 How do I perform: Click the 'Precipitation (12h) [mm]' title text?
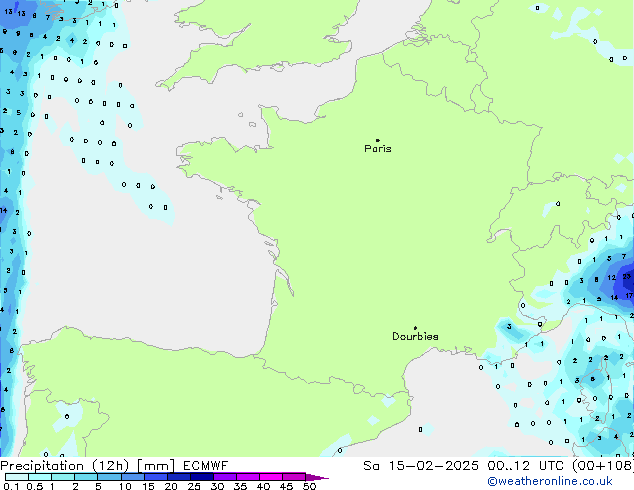coord(88,466)
